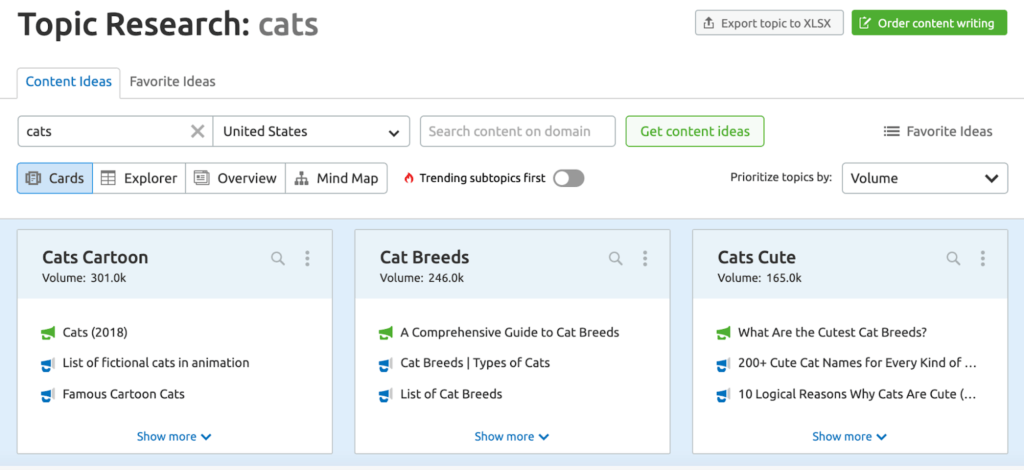This screenshot has height=470, width=1024.
Task: Switch to the Favorite Ideas tab
Action: click(172, 81)
